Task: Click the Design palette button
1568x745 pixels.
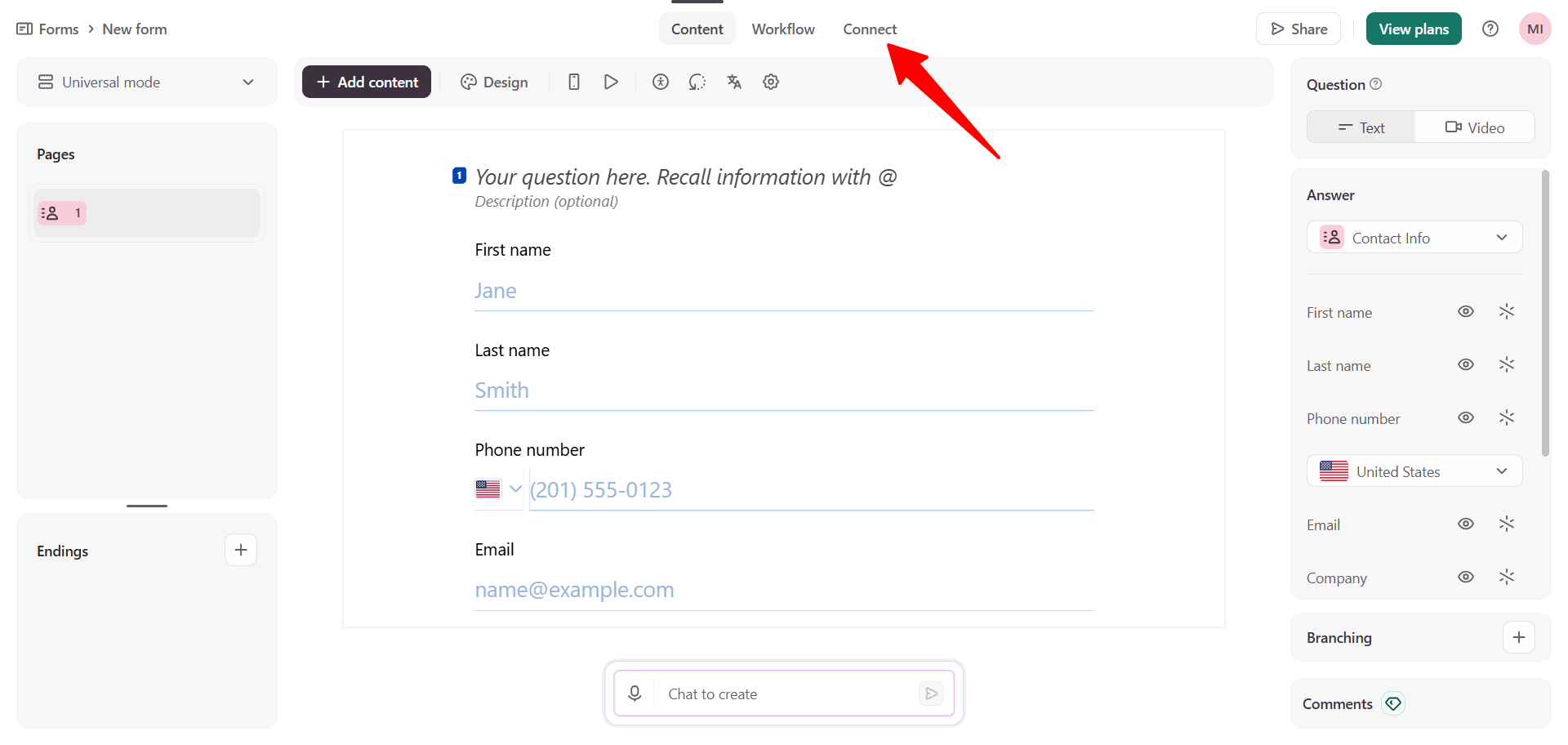Action: [x=494, y=82]
